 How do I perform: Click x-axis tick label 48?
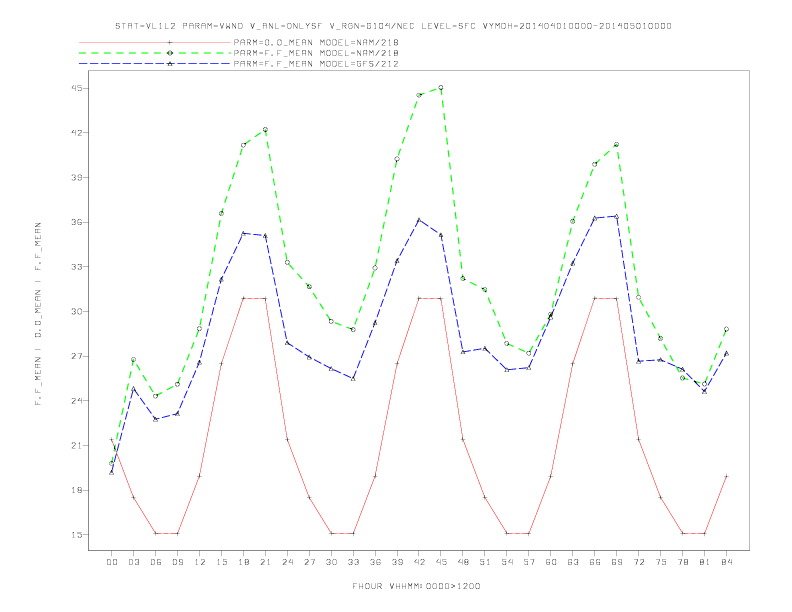(x=463, y=562)
